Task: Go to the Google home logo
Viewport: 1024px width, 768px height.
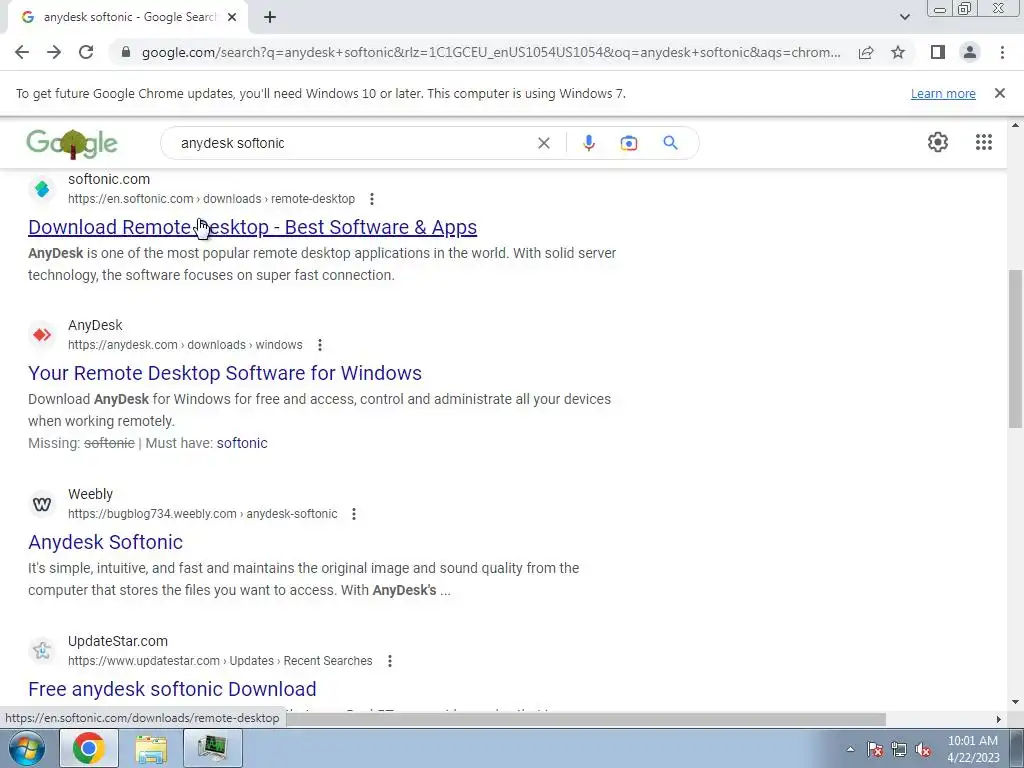Action: pyautogui.click(x=72, y=143)
